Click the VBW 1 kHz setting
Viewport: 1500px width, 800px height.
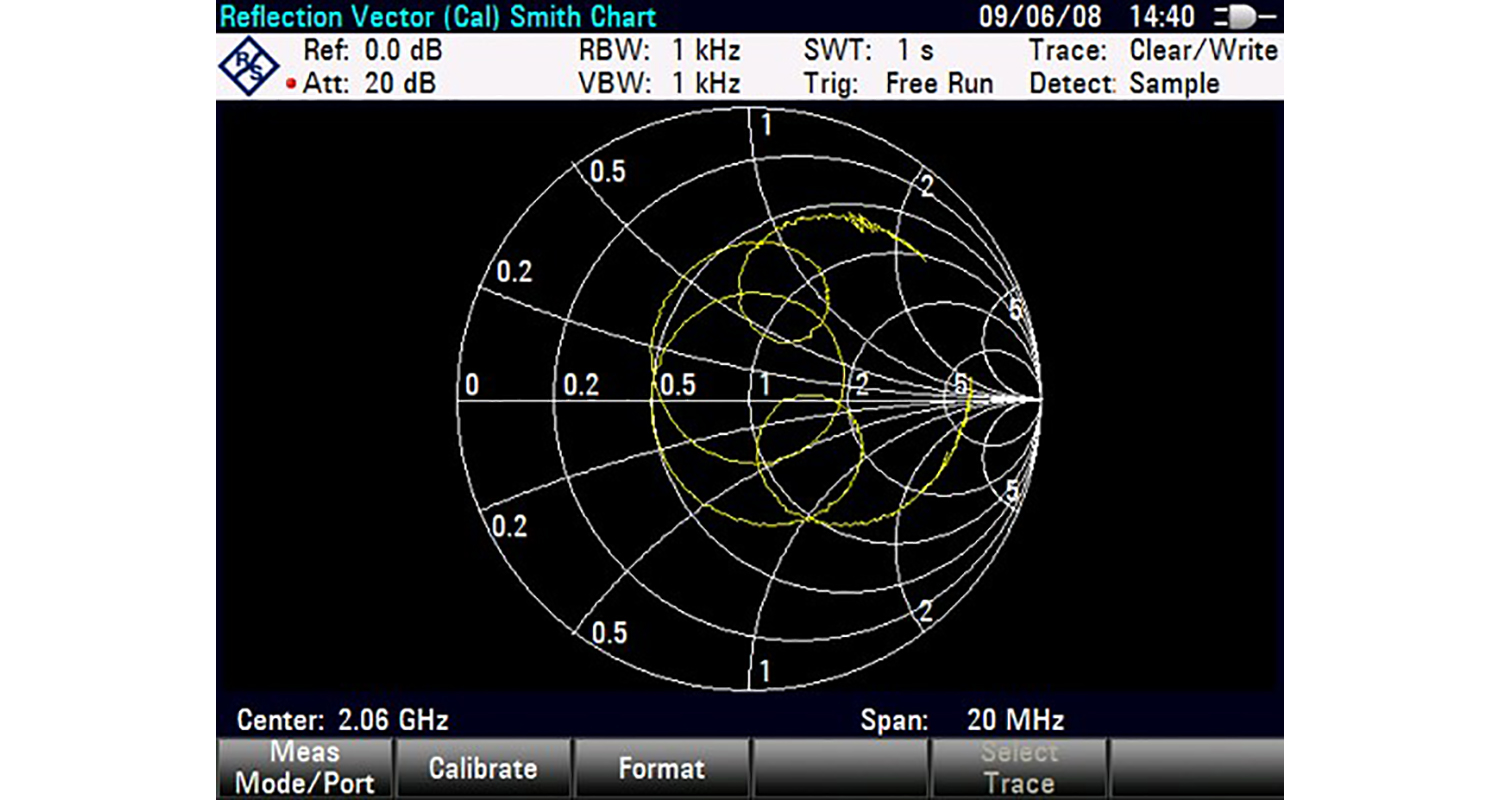[x=659, y=84]
